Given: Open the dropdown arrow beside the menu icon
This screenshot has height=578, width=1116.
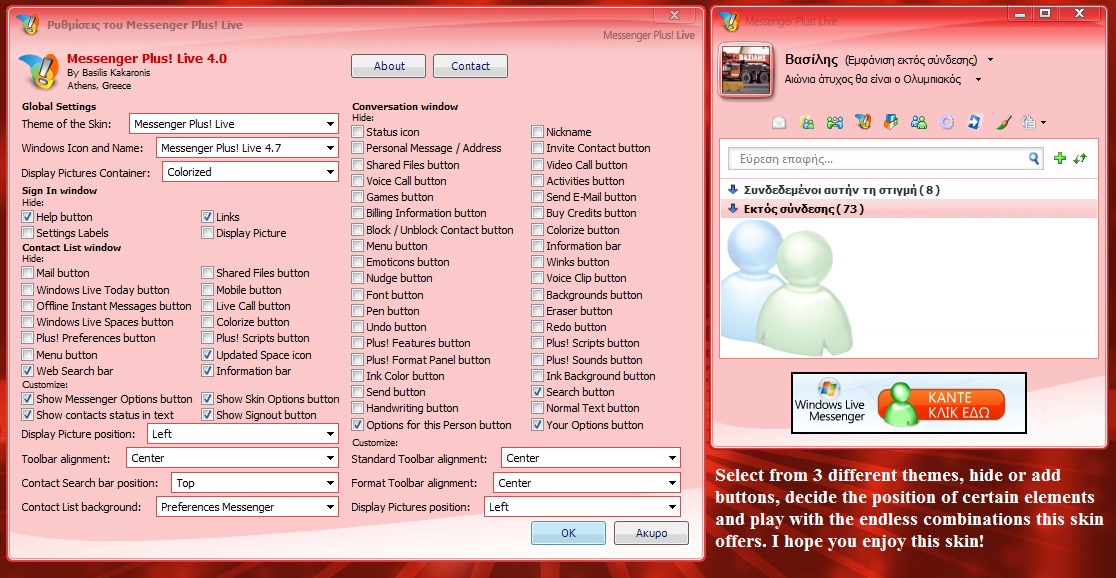Looking at the screenshot, I should [x=1043, y=123].
